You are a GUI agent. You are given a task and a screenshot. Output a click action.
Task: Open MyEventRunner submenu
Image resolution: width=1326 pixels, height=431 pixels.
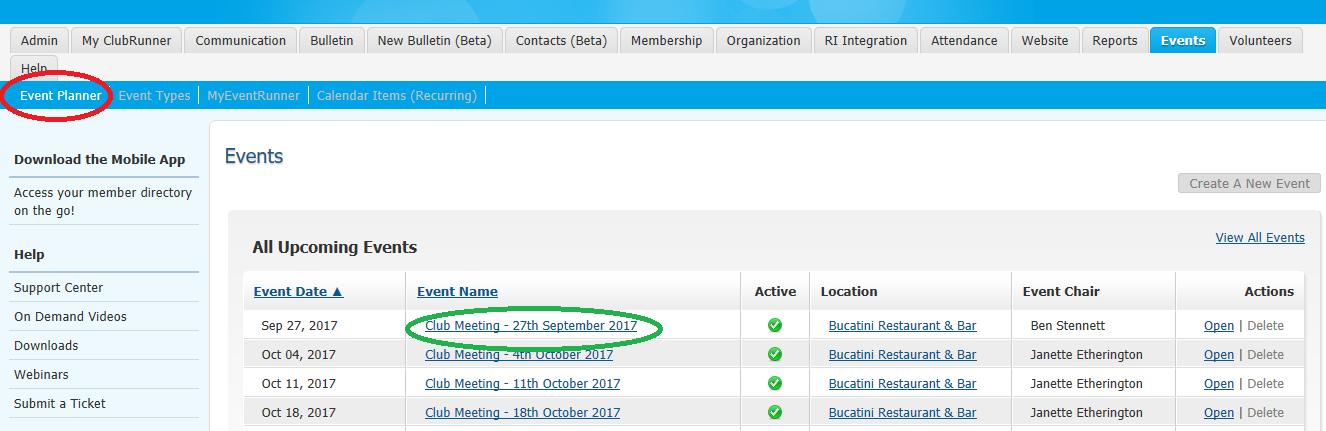pos(253,96)
